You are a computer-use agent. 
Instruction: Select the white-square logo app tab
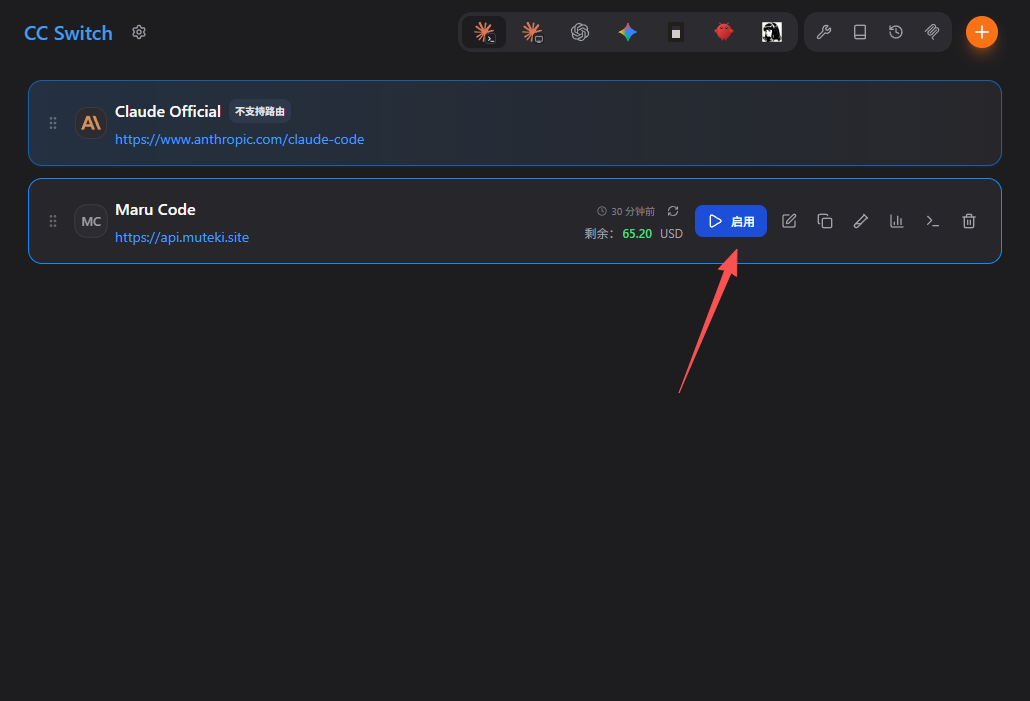click(x=676, y=32)
